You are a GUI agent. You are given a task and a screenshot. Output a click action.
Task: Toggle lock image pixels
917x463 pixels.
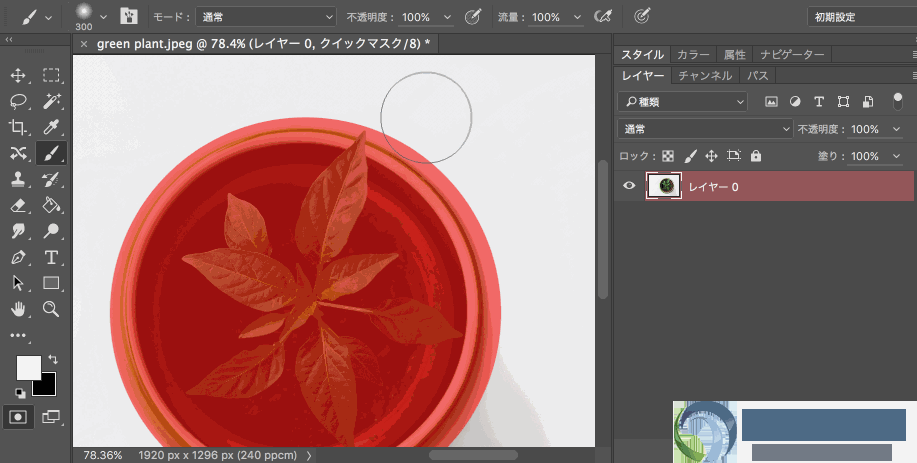(x=690, y=156)
